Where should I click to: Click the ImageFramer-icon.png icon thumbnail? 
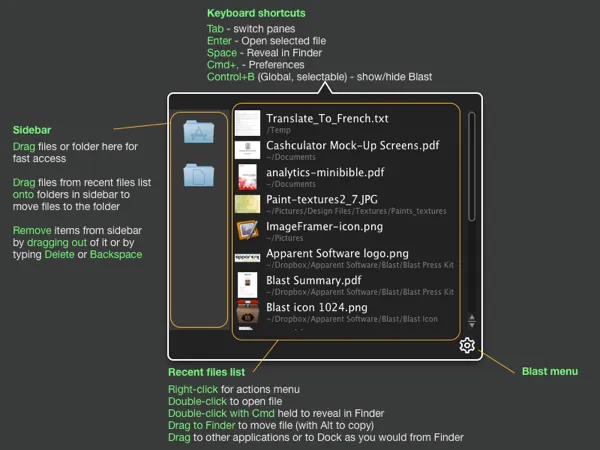click(248, 230)
